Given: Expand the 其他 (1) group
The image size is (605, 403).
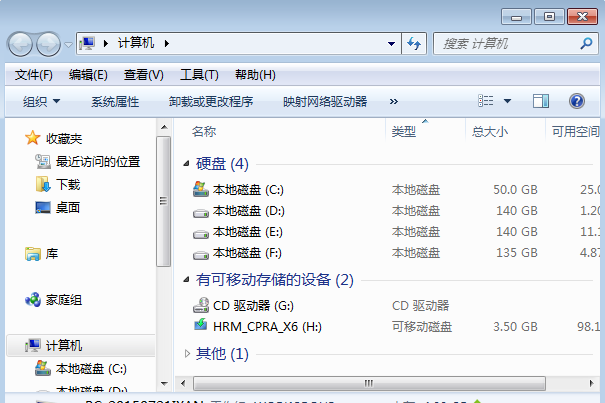Looking at the screenshot, I should 187,354.
